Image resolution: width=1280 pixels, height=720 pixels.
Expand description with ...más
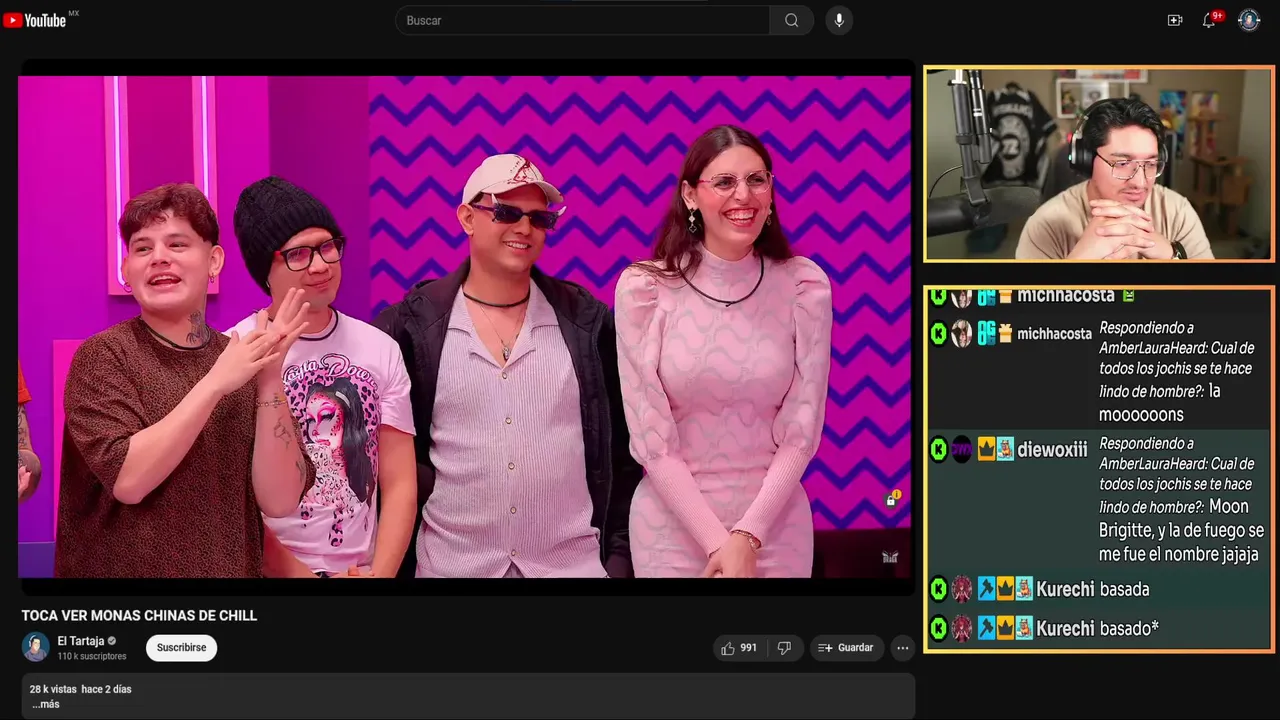[x=46, y=704]
